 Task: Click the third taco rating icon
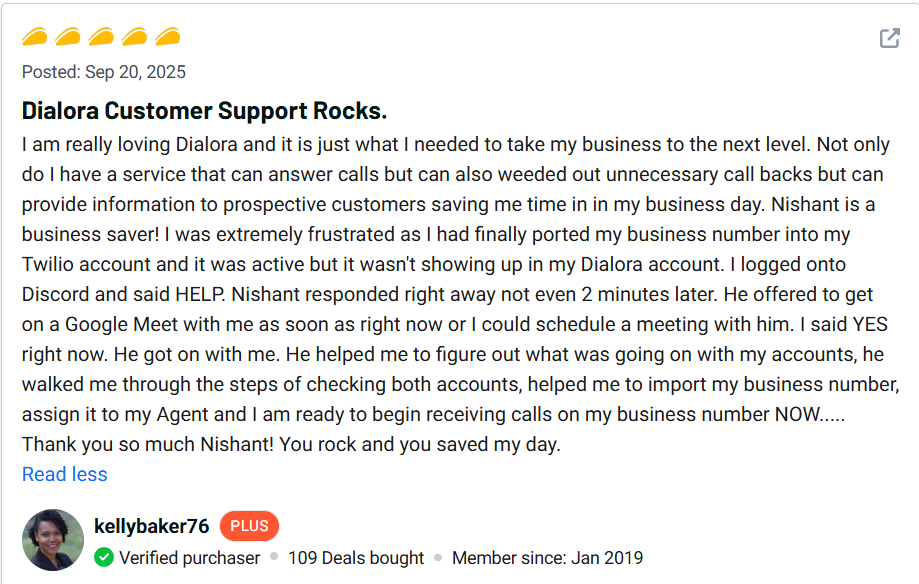pos(101,38)
